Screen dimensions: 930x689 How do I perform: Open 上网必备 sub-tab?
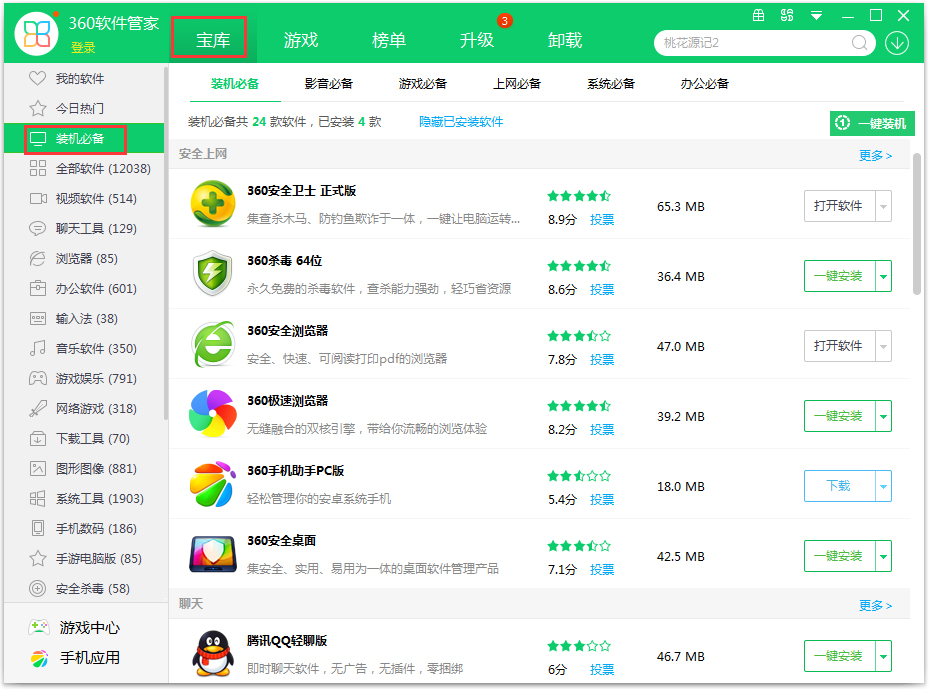pyautogui.click(x=517, y=84)
